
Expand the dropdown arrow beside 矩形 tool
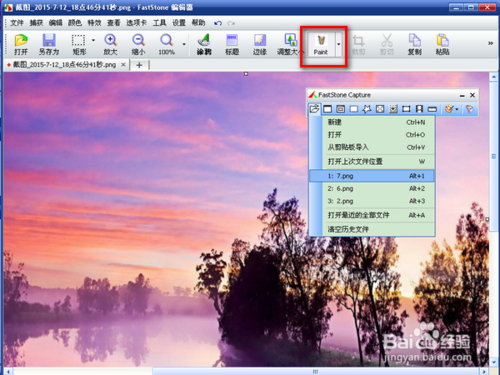[93, 40]
